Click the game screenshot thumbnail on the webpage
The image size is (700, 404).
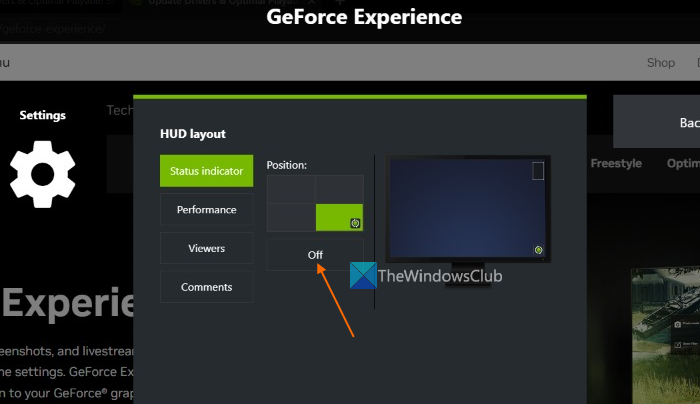click(x=666, y=336)
